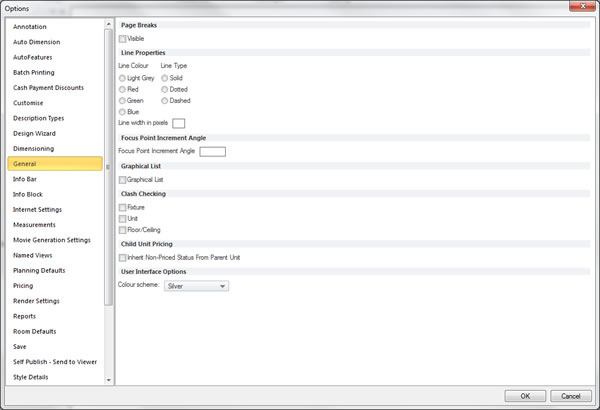Enable Fixture clash checking
600x410 pixels.
pyautogui.click(x=123, y=207)
